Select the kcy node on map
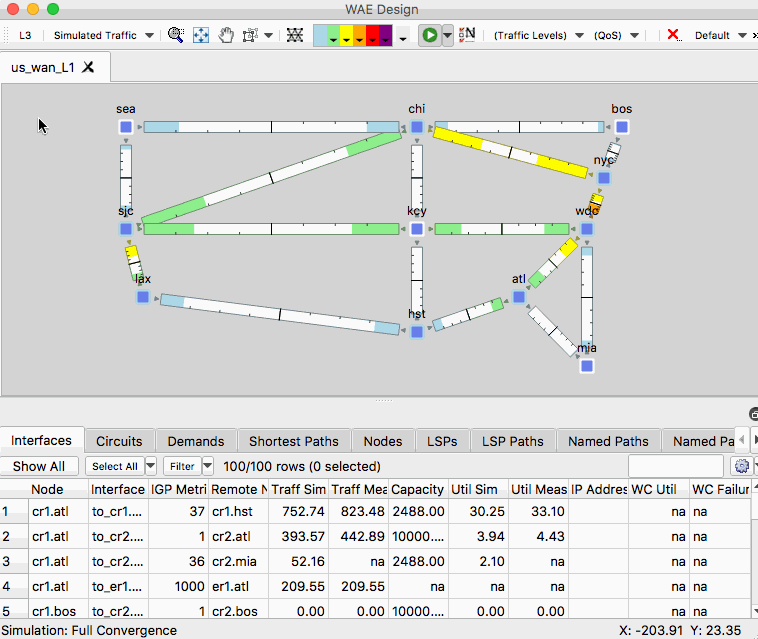 [417, 229]
